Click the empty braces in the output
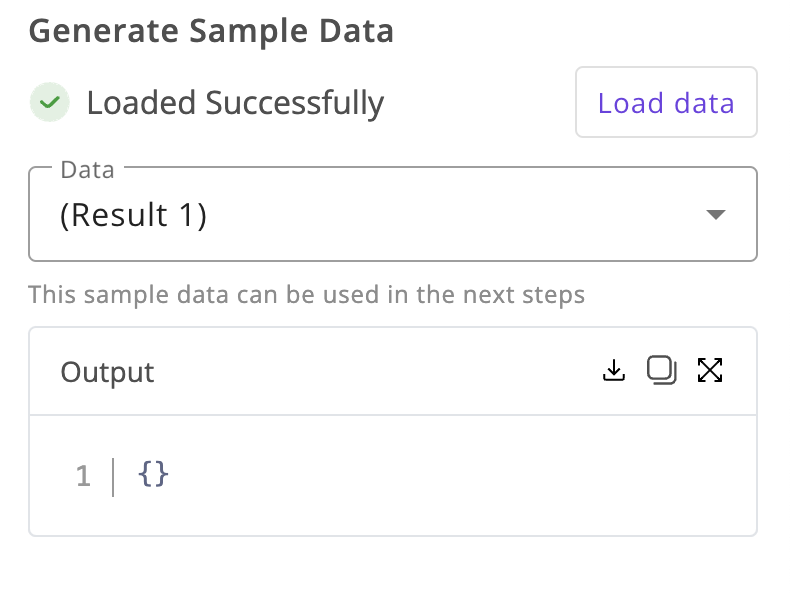 [x=153, y=474]
